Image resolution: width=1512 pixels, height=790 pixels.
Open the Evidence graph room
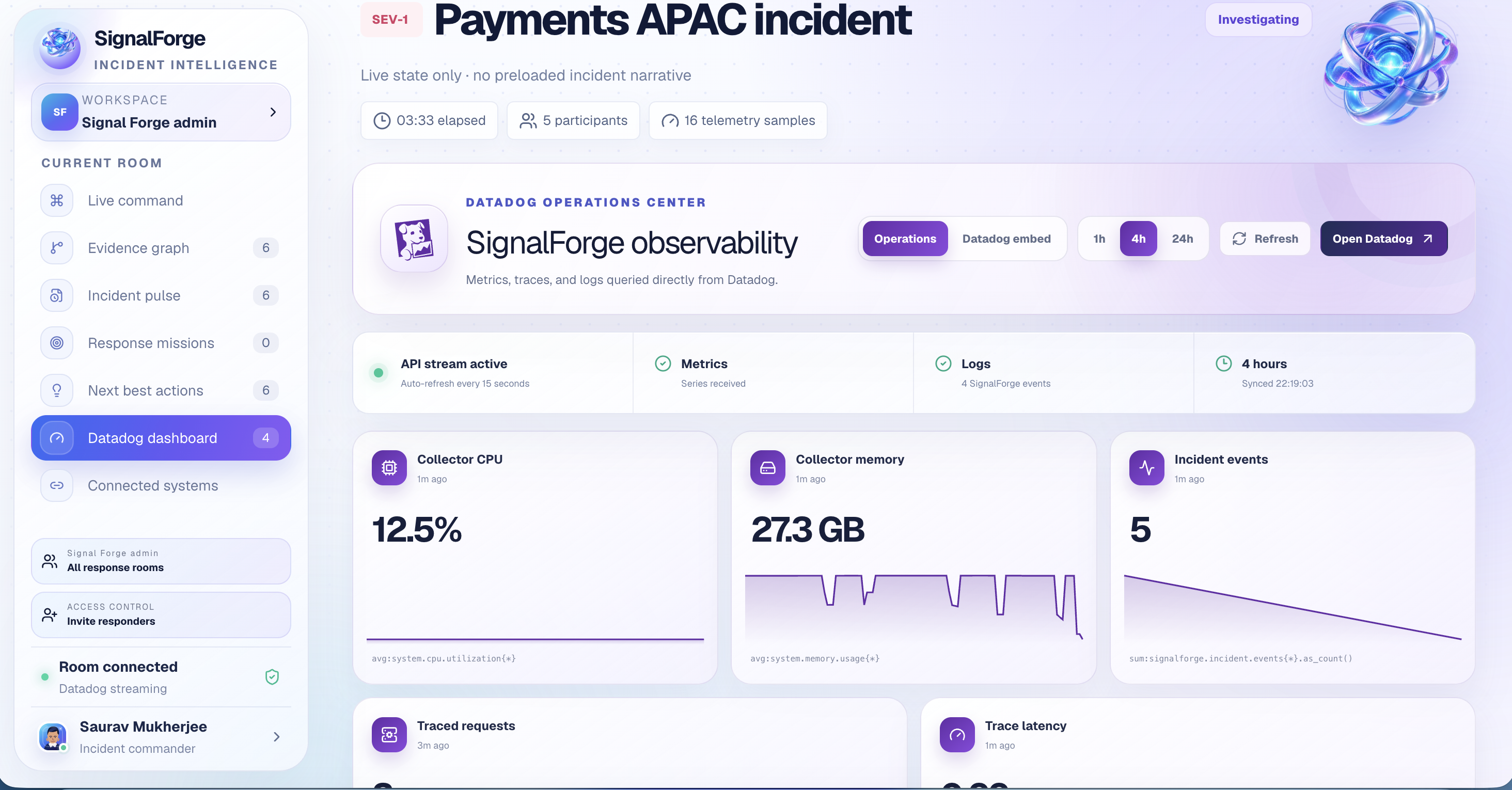161,248
